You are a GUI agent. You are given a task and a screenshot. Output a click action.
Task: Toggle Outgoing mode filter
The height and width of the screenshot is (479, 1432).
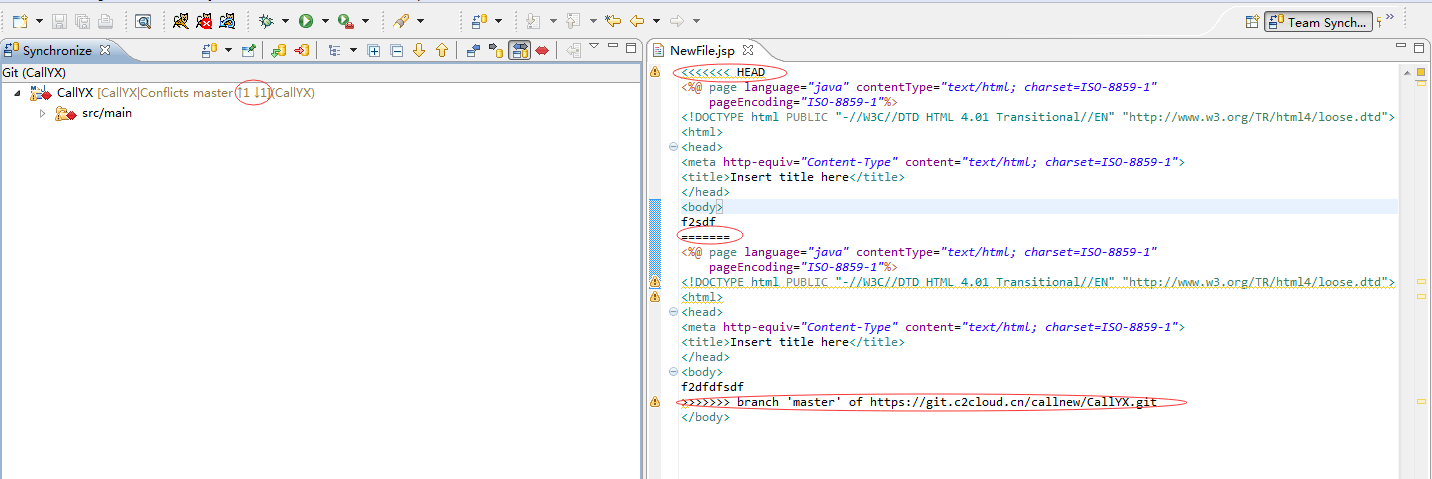click(497, 50)
